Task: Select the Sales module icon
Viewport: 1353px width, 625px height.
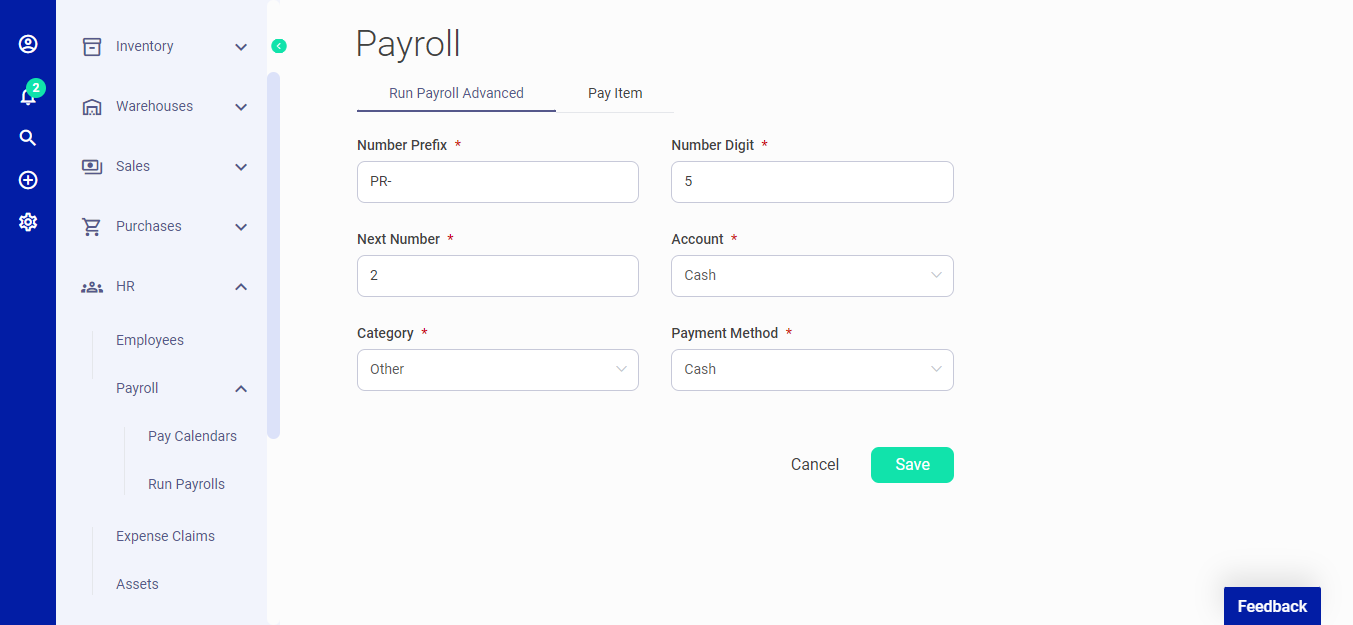Action: coord(91,166)
